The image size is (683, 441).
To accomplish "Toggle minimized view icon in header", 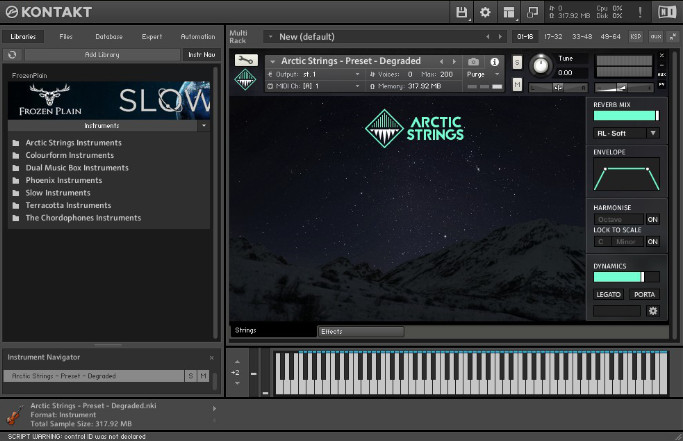I will click(532, 12).
